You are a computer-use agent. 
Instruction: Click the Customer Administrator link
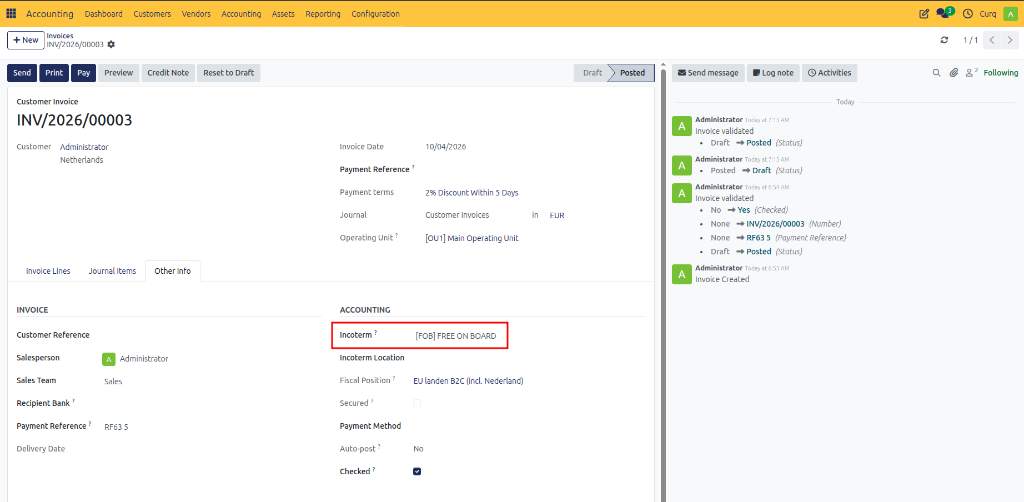[x=84, y=147]
